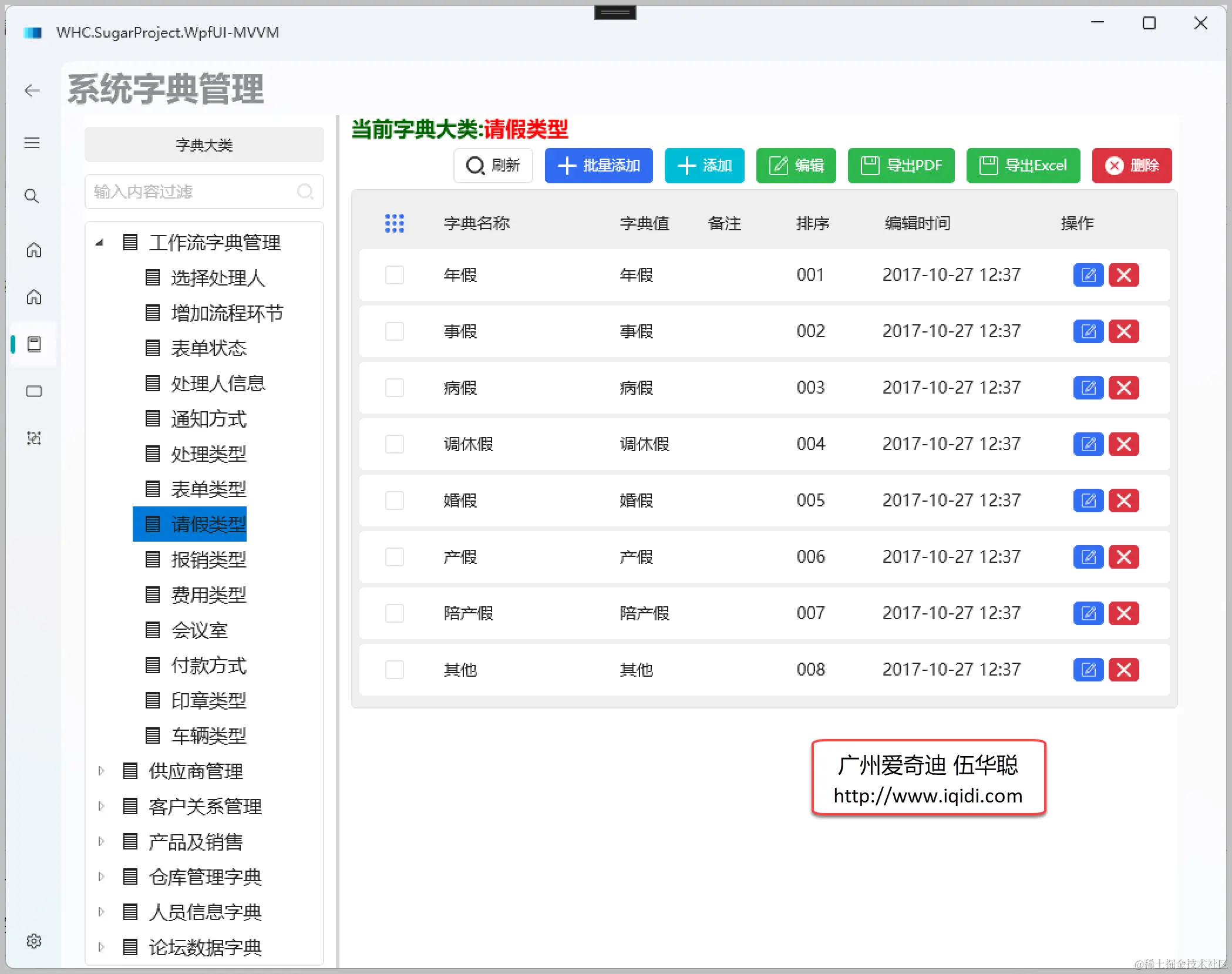Expand the 供应商管理 tree node
The width and height of the screenshot is (1232, 974).
pyautogui.click(x=101, y=771)
